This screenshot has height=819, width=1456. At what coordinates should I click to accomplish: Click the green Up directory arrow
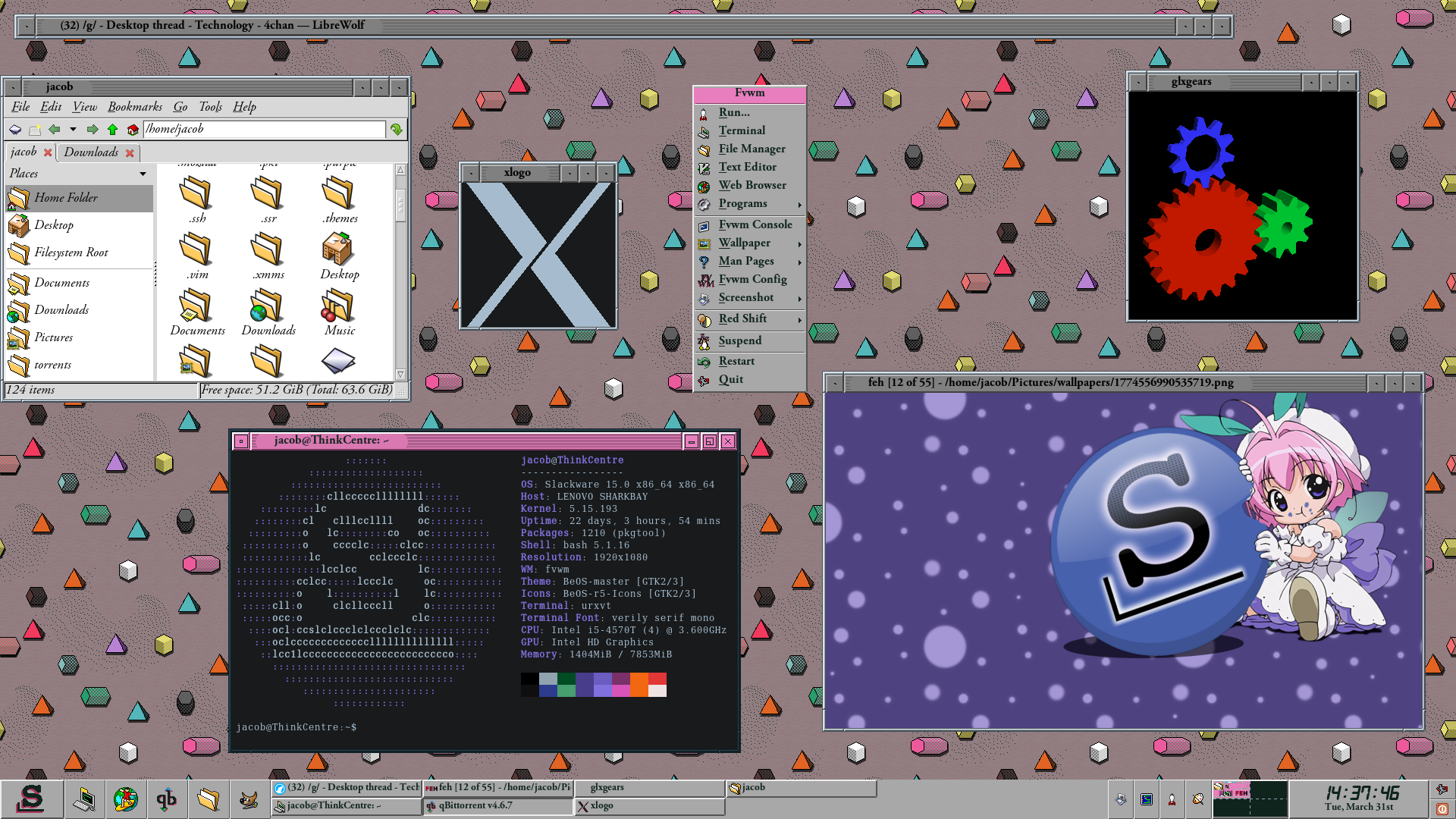[112, 130]
